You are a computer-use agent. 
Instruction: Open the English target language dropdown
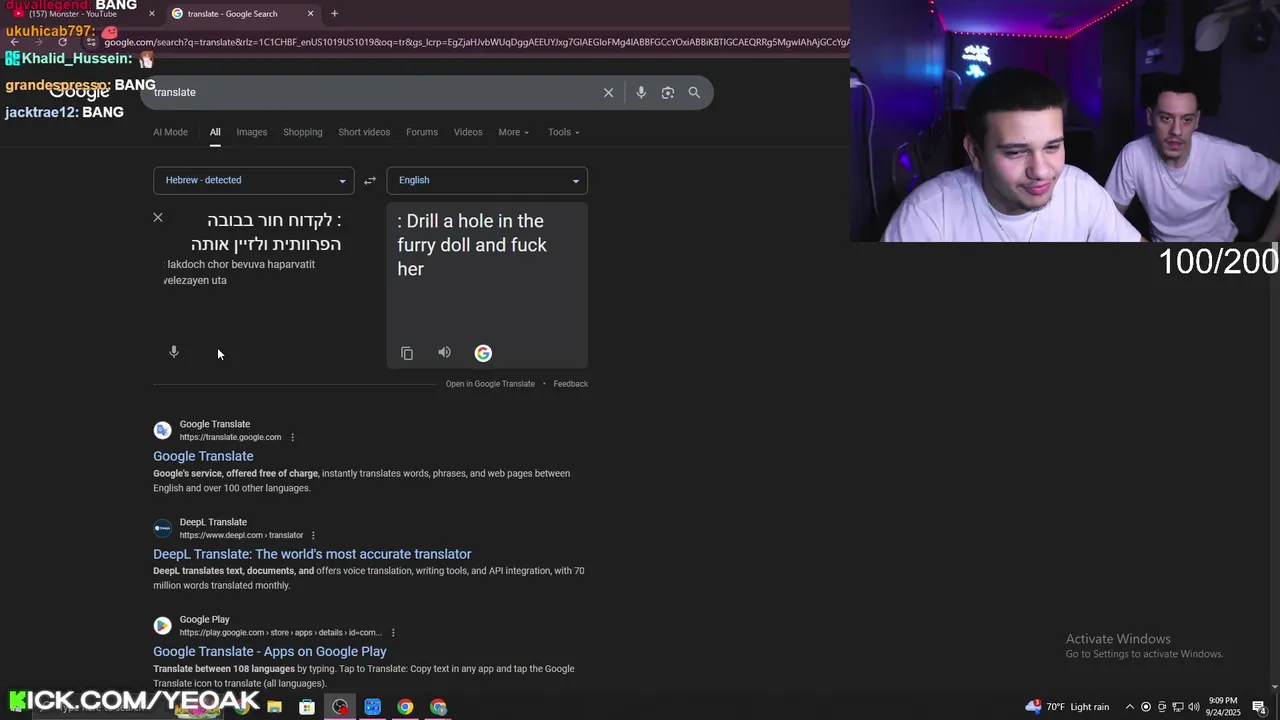point(487,180)
